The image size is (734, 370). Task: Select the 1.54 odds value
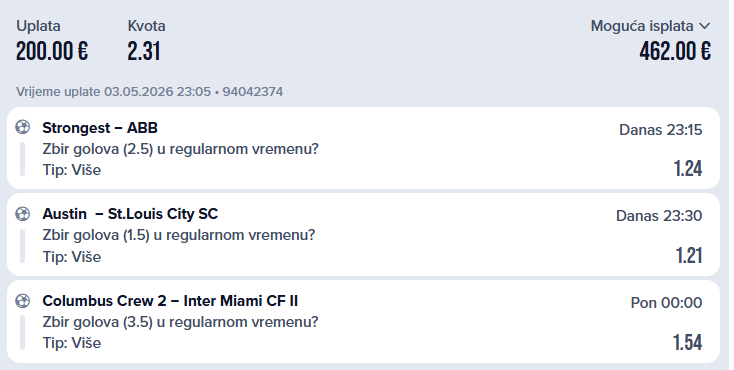(x=688, y=342)
